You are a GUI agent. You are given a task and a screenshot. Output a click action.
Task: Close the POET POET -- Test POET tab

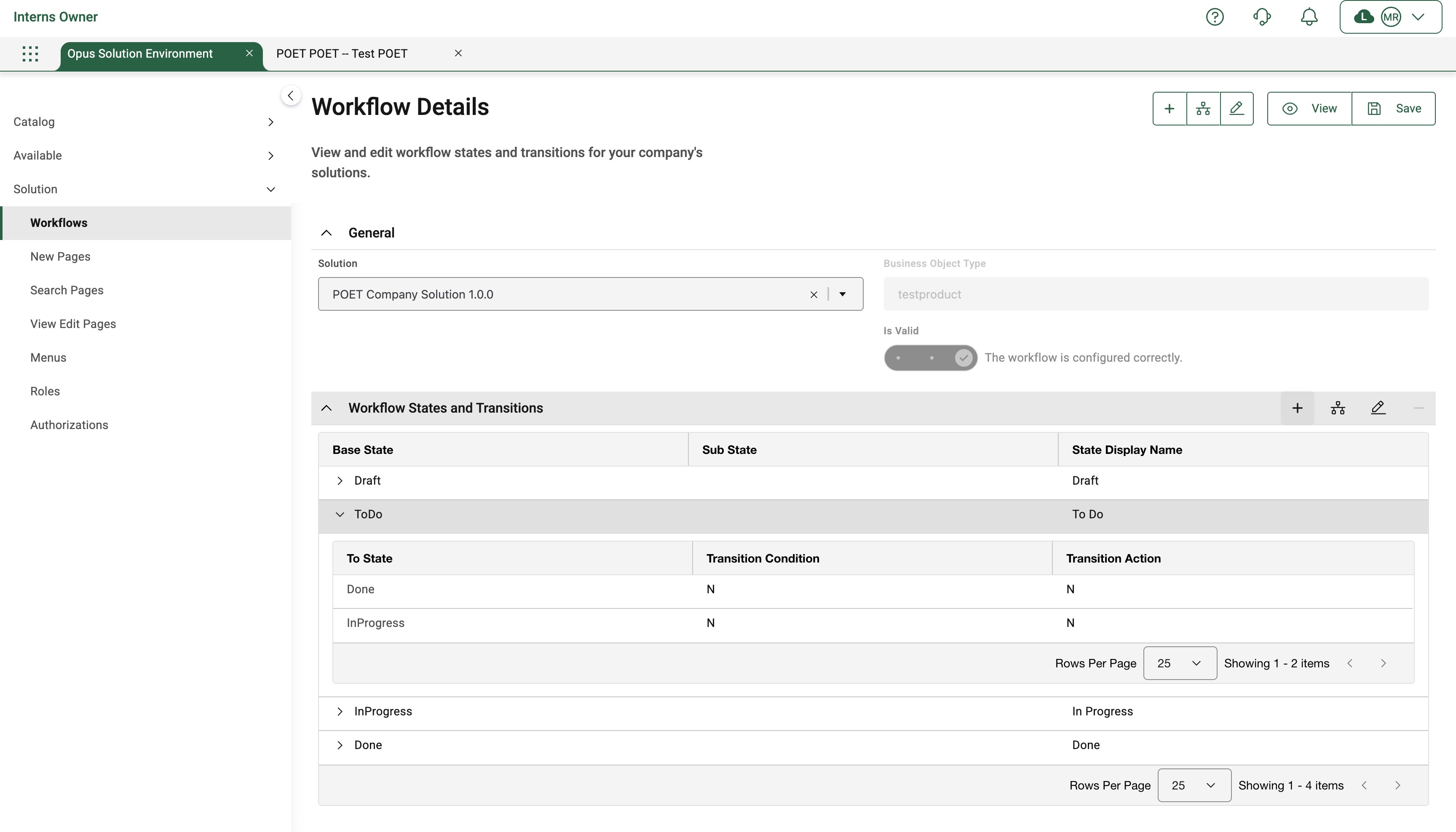(458, 53)
